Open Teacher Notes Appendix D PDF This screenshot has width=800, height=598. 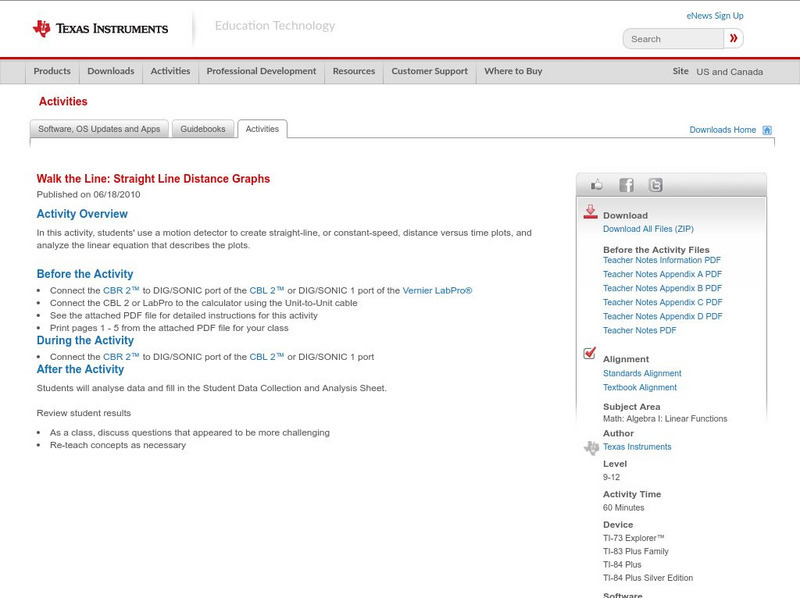pyautogui.click(x=663, y=316)
